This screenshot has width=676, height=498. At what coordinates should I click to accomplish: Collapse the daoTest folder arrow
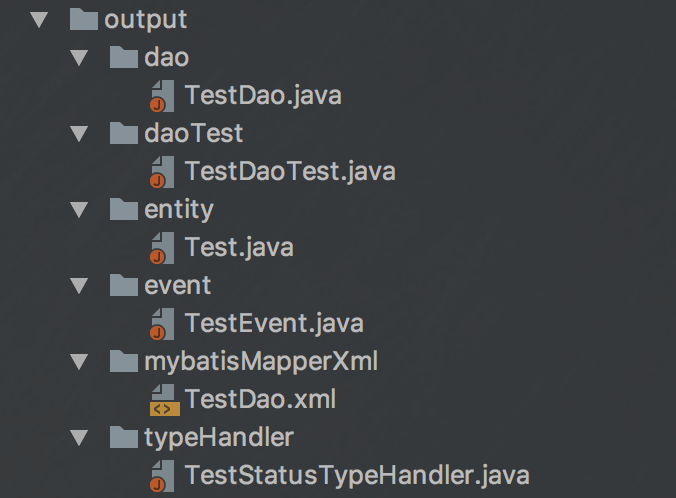point(79,134)
